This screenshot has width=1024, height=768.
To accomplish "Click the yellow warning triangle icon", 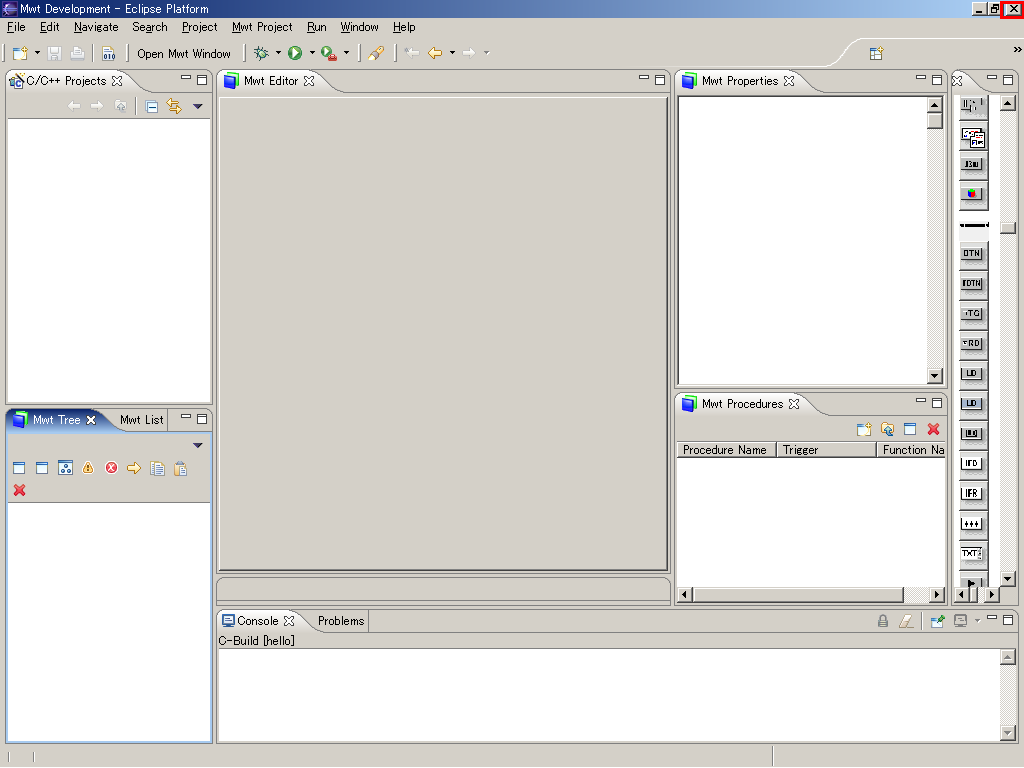I will point(88,468).
